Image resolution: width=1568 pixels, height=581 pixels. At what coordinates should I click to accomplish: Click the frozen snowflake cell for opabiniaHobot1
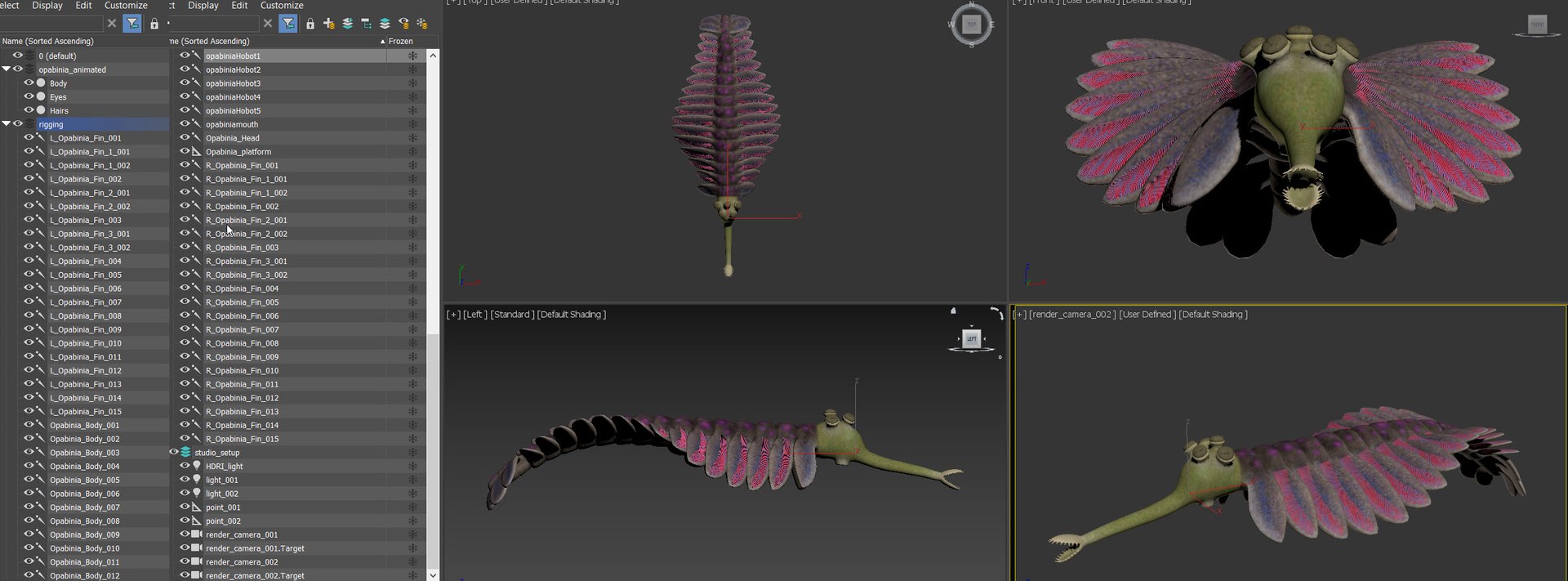coord(412,56)
